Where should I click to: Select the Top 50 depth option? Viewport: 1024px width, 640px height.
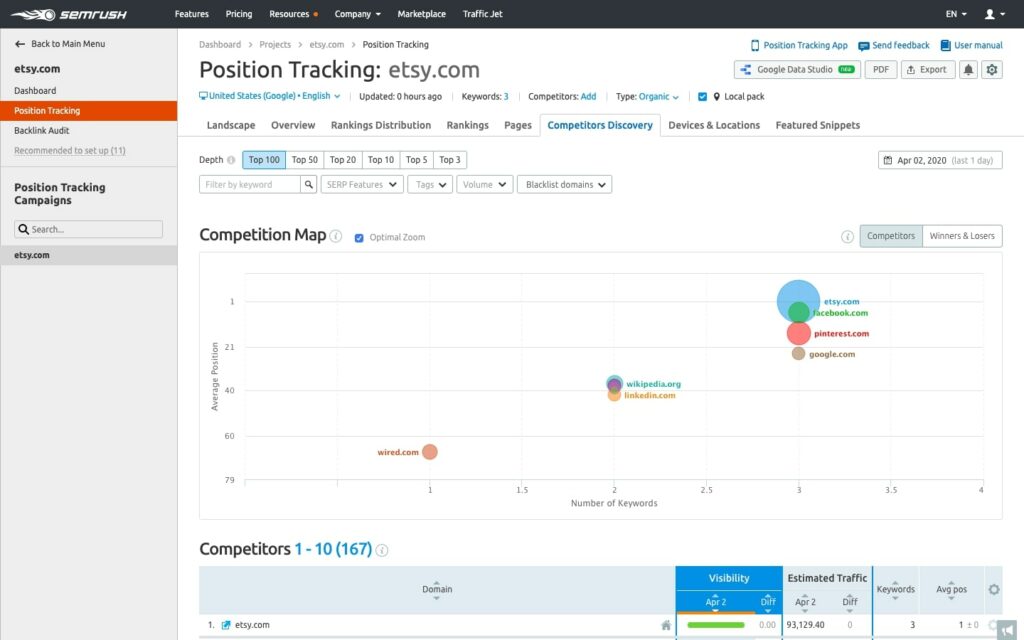304,160
